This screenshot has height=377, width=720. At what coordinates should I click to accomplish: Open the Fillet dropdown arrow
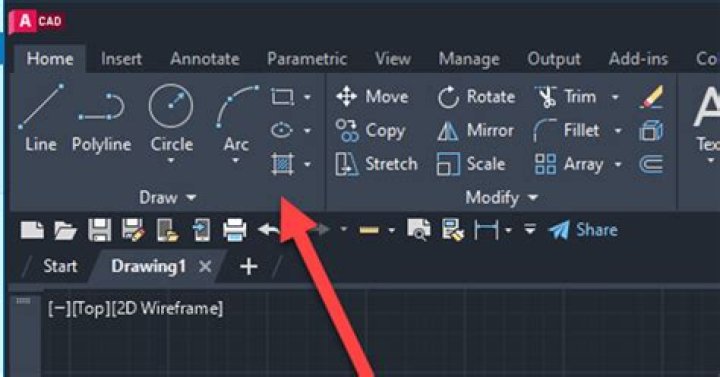coord(618,131)
